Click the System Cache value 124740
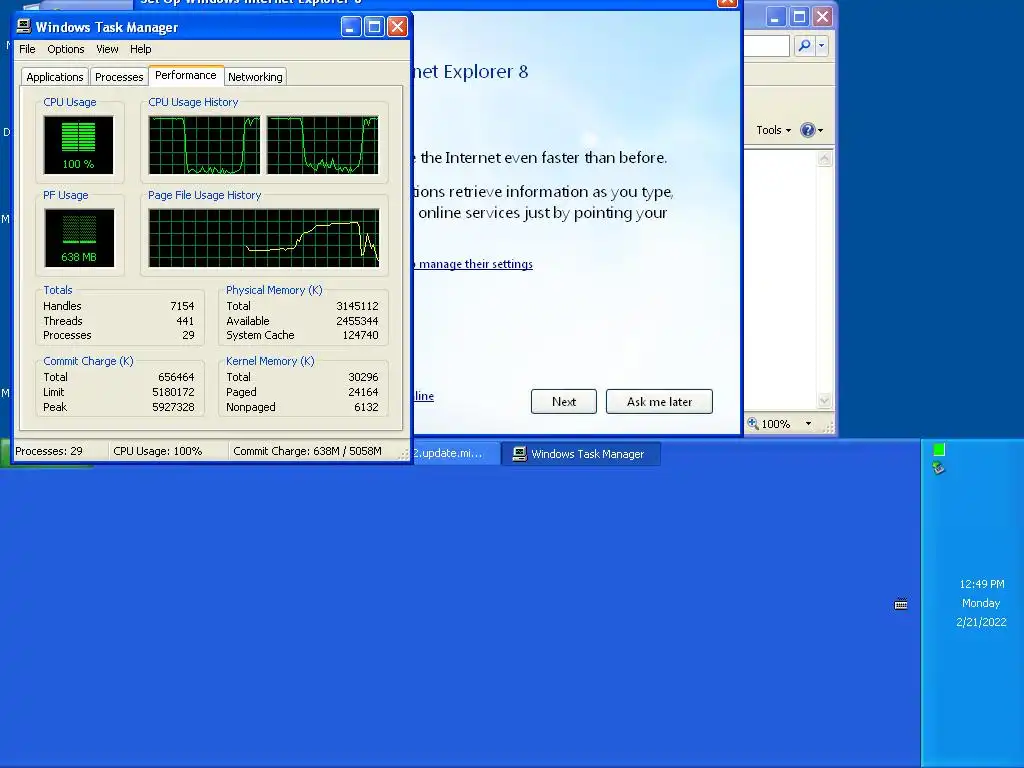The width and height of the screenshot is (1024, 768). [360, 335]
